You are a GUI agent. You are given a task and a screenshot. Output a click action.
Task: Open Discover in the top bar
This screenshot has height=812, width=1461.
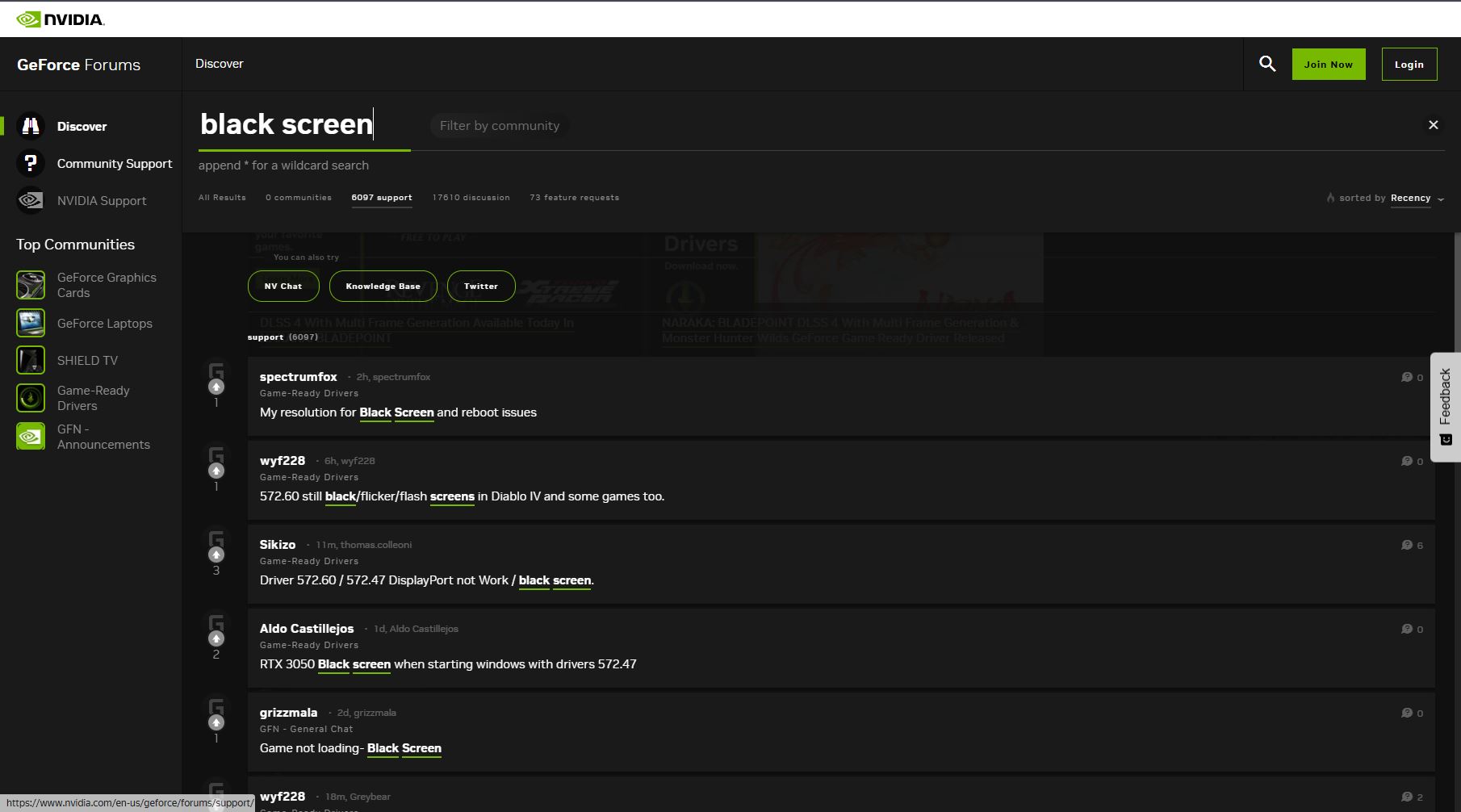pos(220,64)
